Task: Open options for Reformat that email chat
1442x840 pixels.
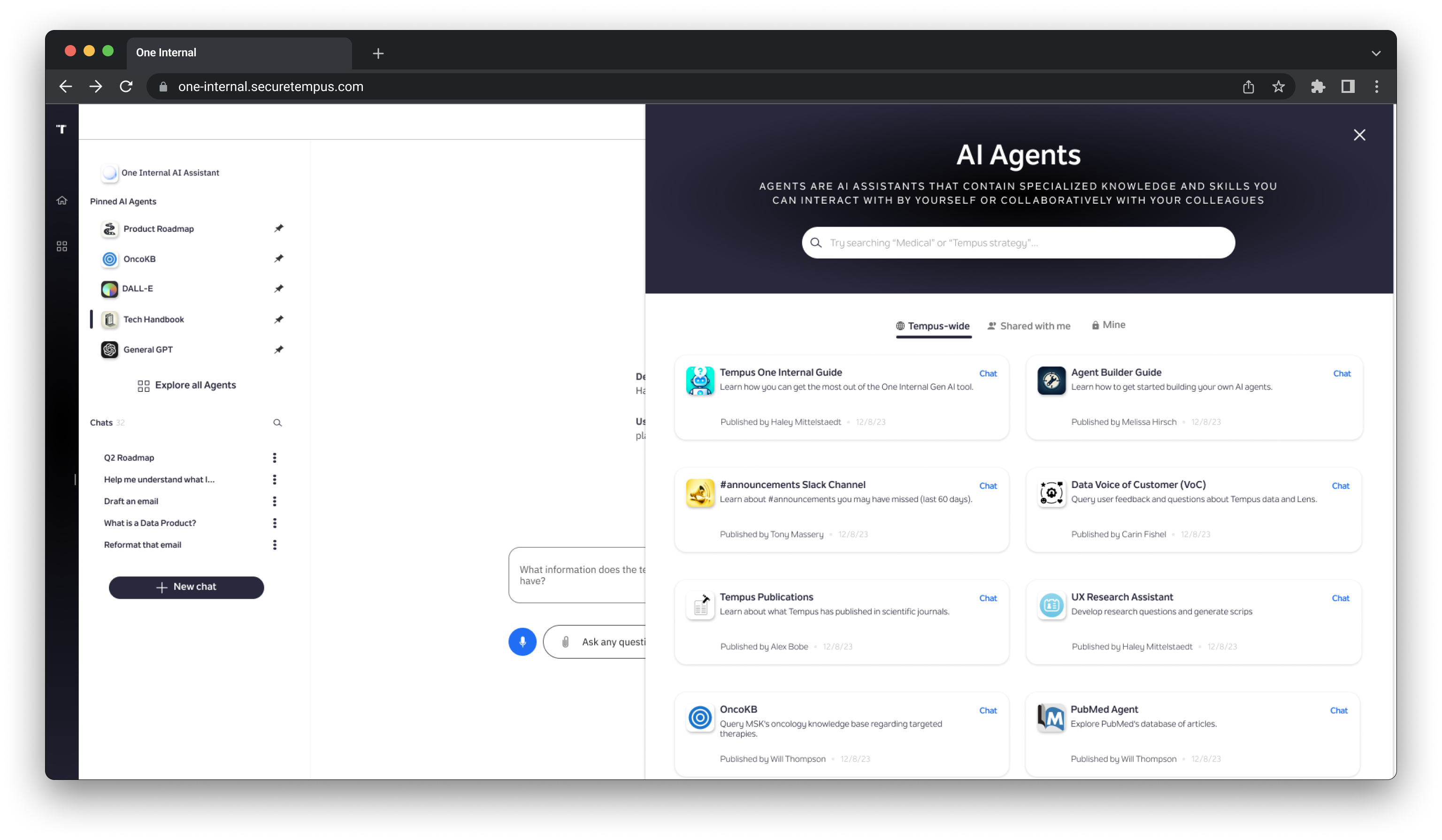Action: [275, 545]
